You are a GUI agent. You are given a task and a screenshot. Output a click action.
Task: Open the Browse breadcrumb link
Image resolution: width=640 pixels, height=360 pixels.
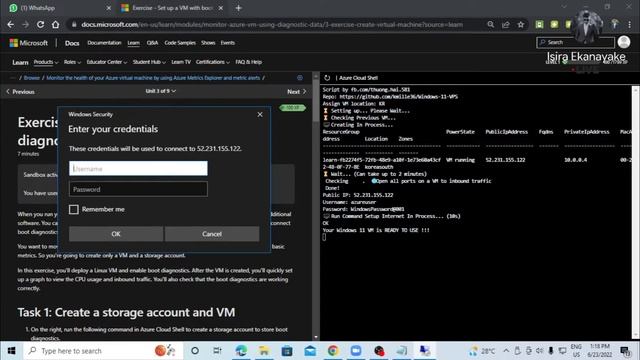click(31, 78)
